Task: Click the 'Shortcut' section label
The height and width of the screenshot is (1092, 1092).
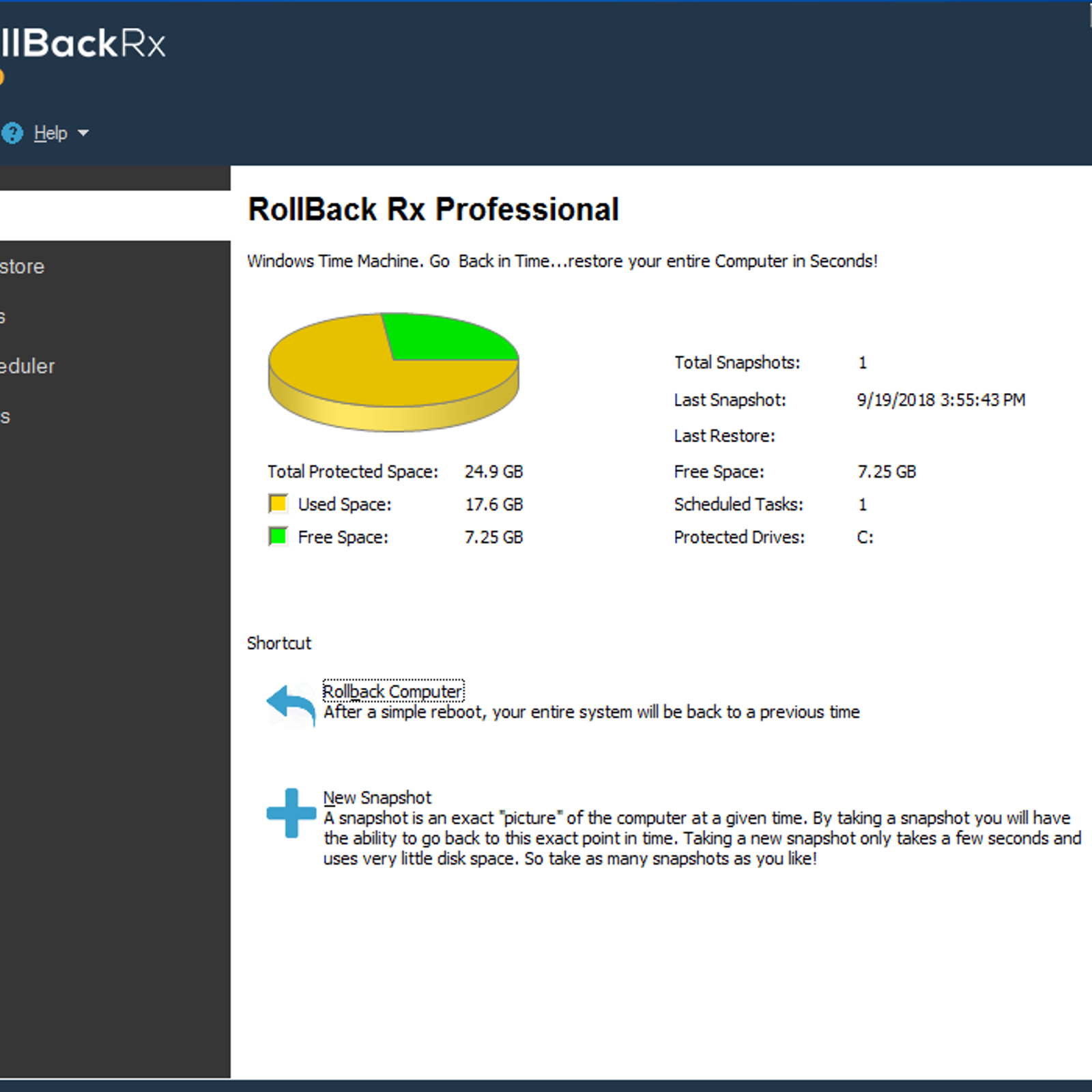Action: [x=279, y=643]
